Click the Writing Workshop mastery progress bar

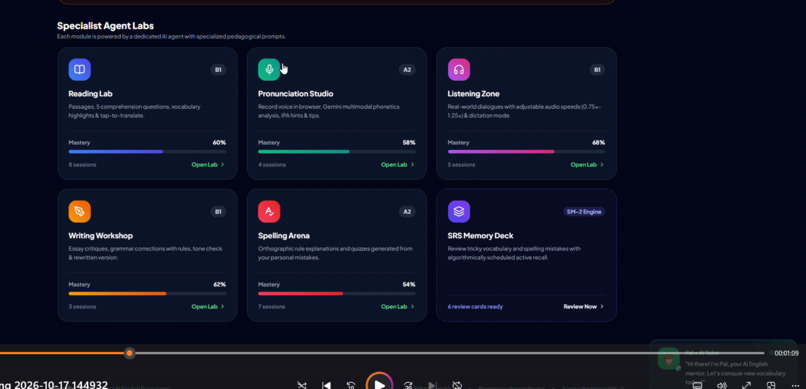pyautogui.click(x=147, y=293)
